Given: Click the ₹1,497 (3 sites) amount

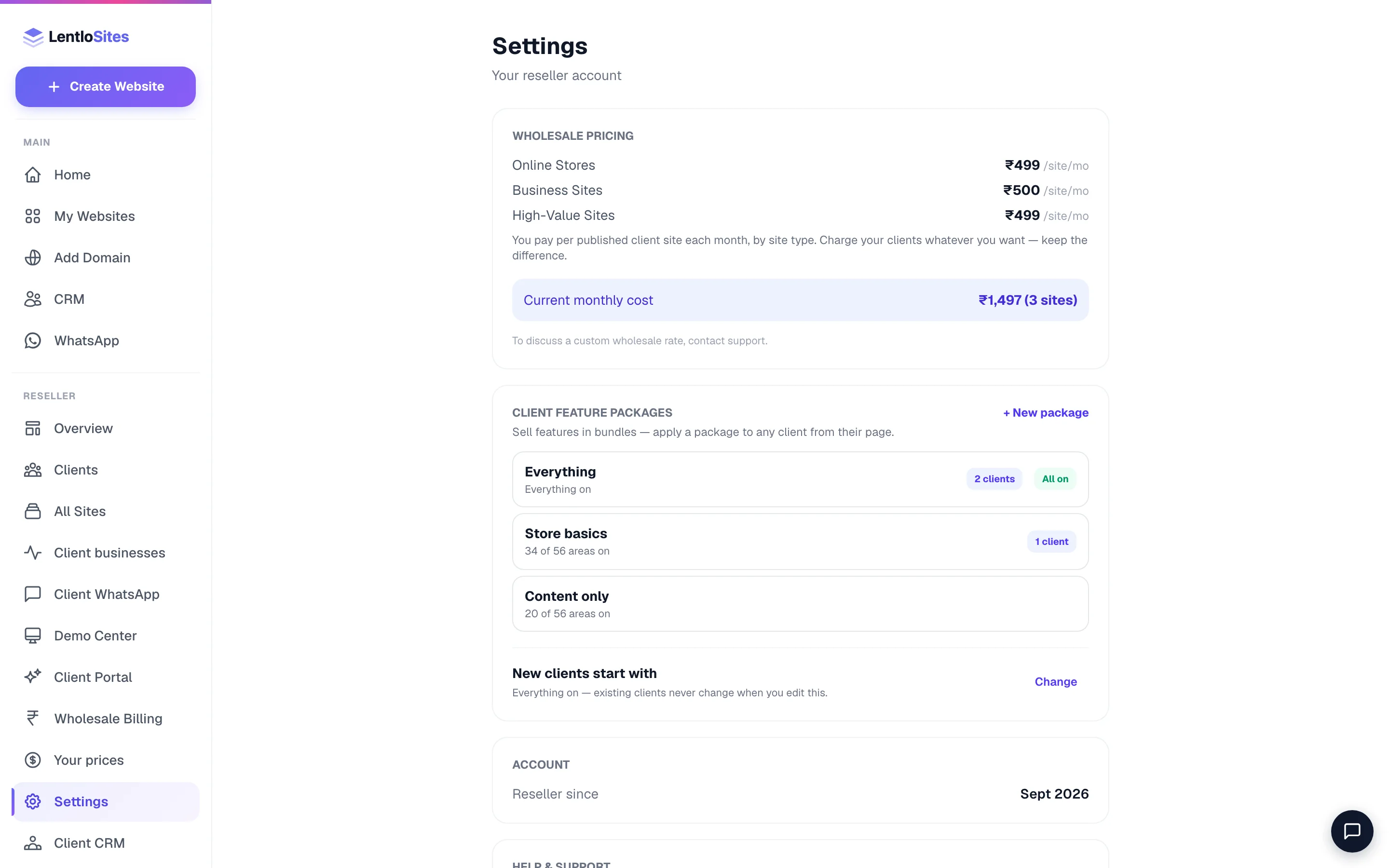Looking at the screenshot, I should click(1027, 300).
